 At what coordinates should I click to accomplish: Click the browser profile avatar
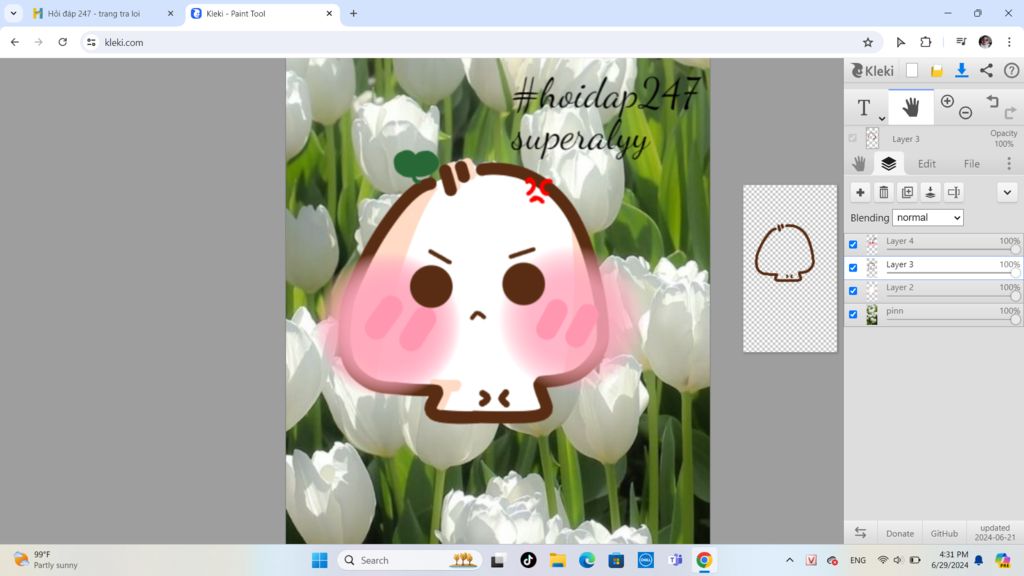coord(985,42)
